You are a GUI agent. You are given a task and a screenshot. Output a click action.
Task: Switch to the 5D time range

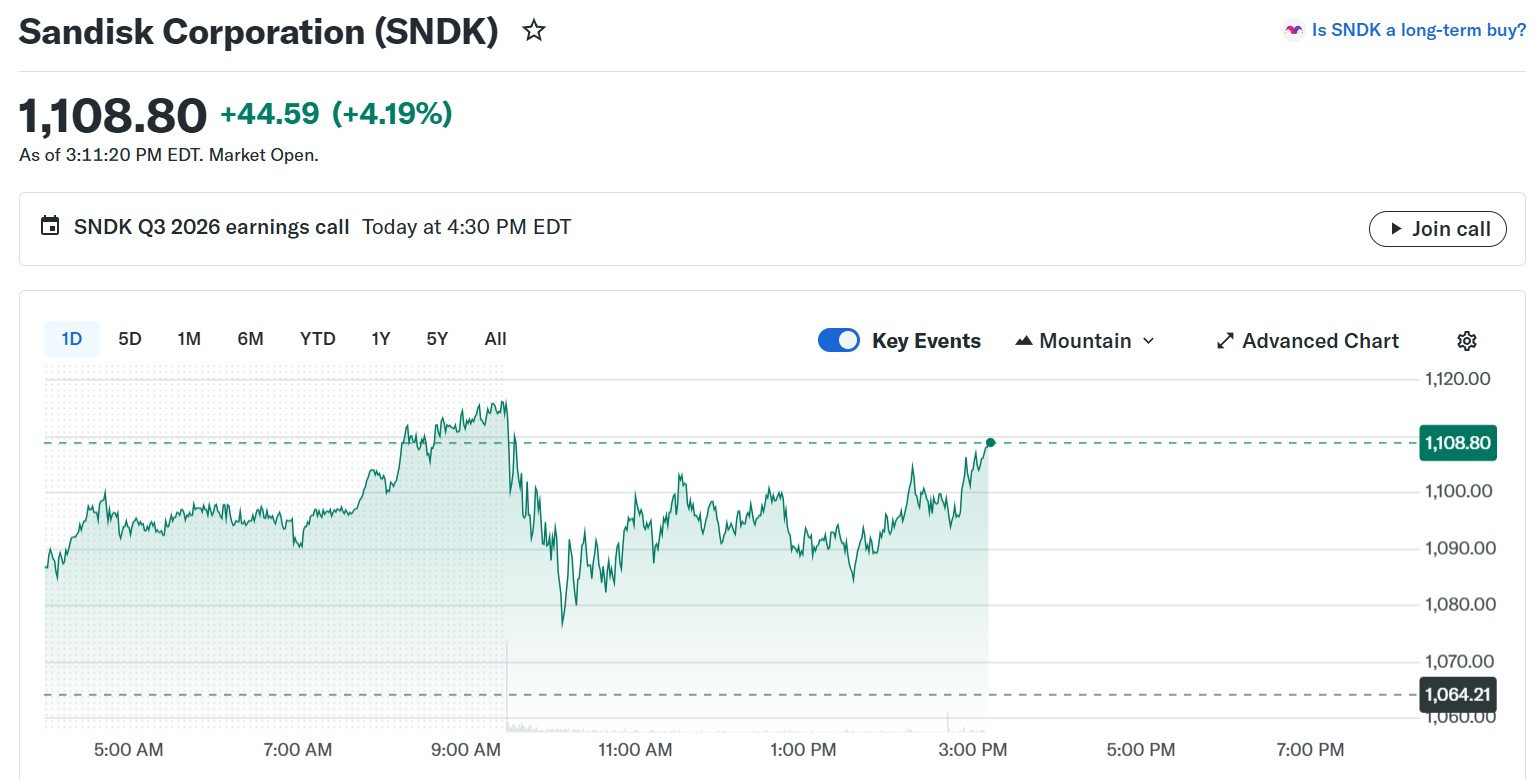click(130, 339)
